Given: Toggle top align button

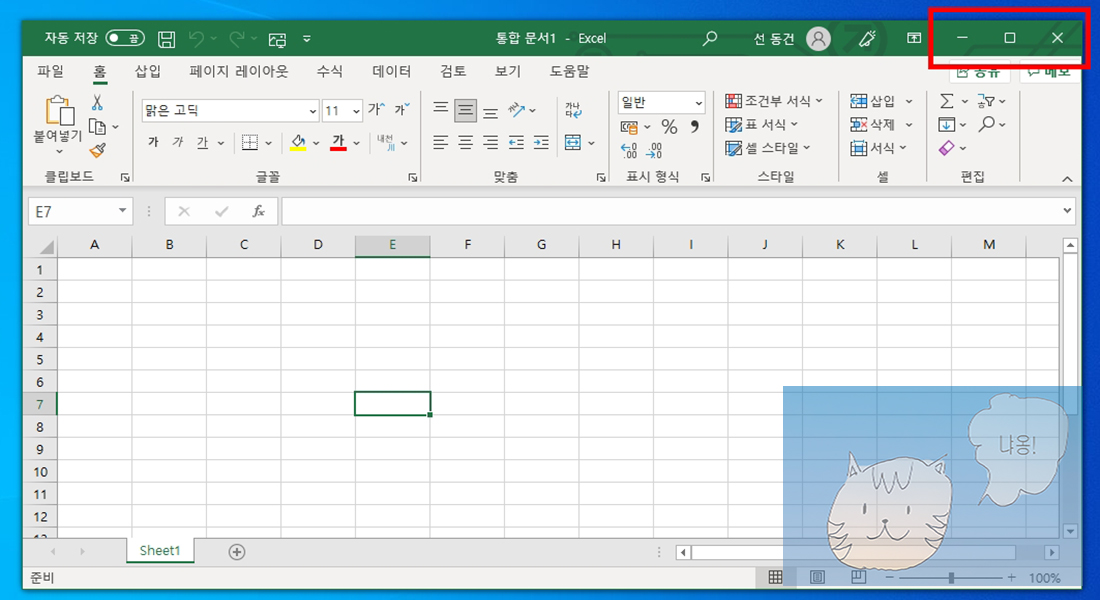Looking at the screenshot, I should pyautogui.click(x=441, y=109).
